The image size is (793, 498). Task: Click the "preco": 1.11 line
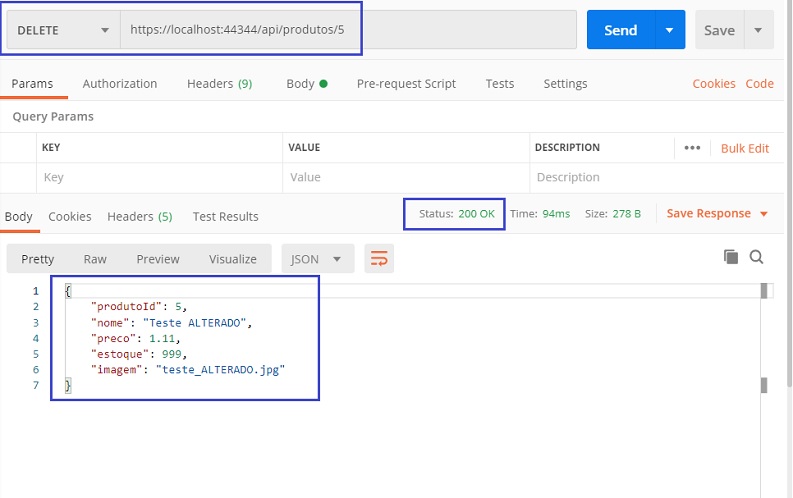click(x=136, y=339)
